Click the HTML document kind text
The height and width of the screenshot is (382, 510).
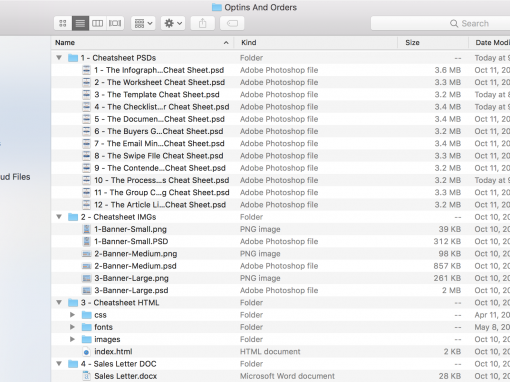click(270, 352)
